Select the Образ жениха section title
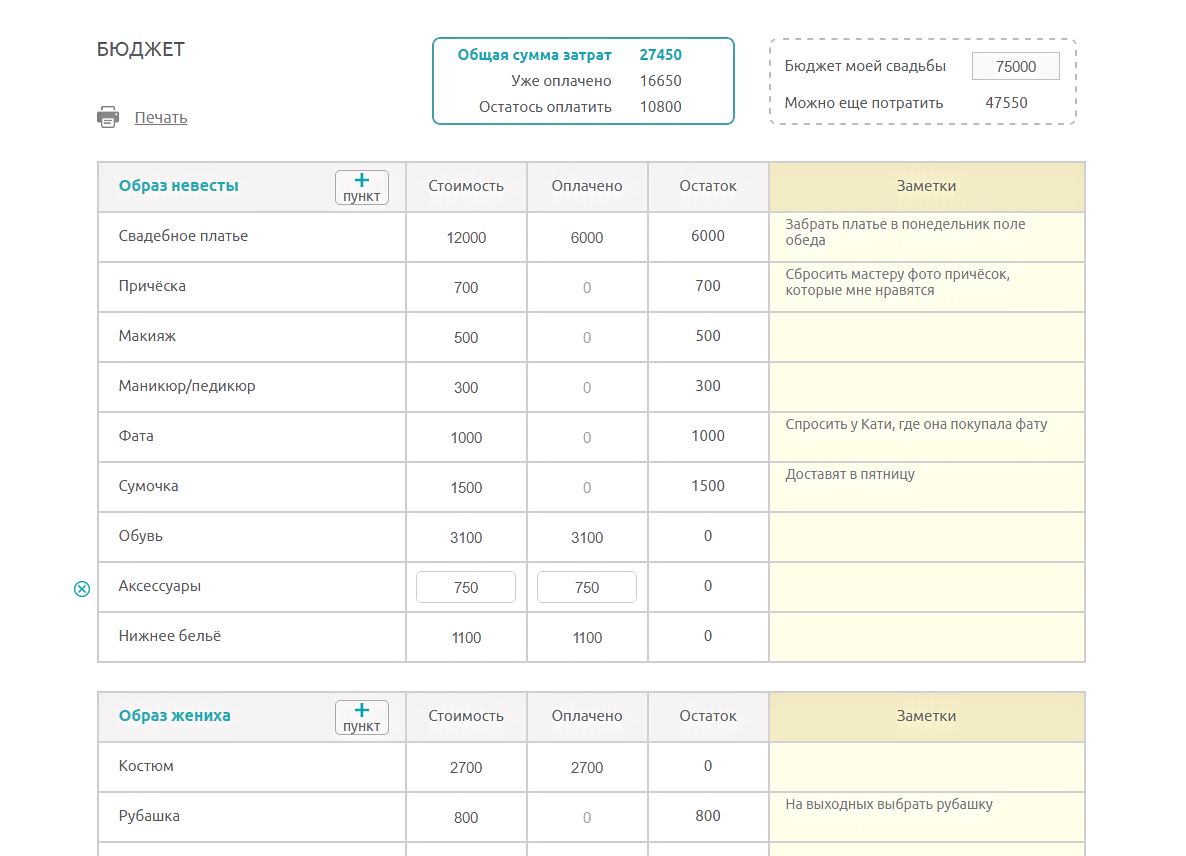This screenshot has height=856, width=1186. point(175,715)
